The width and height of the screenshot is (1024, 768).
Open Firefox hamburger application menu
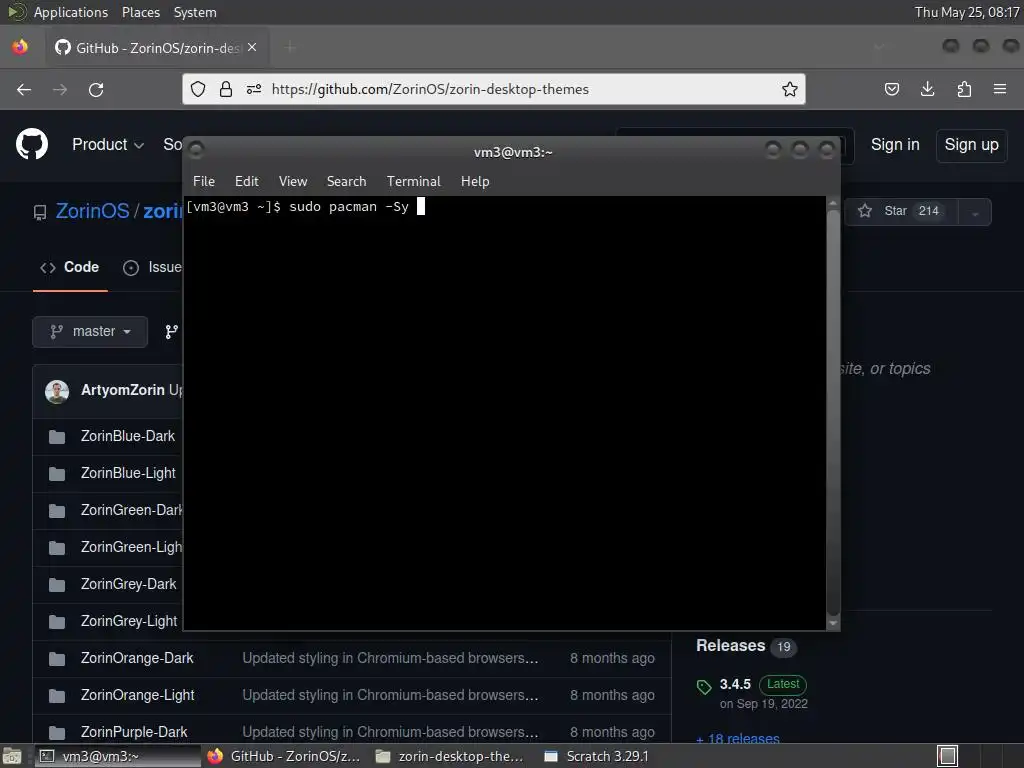[x=1000, y=89]
